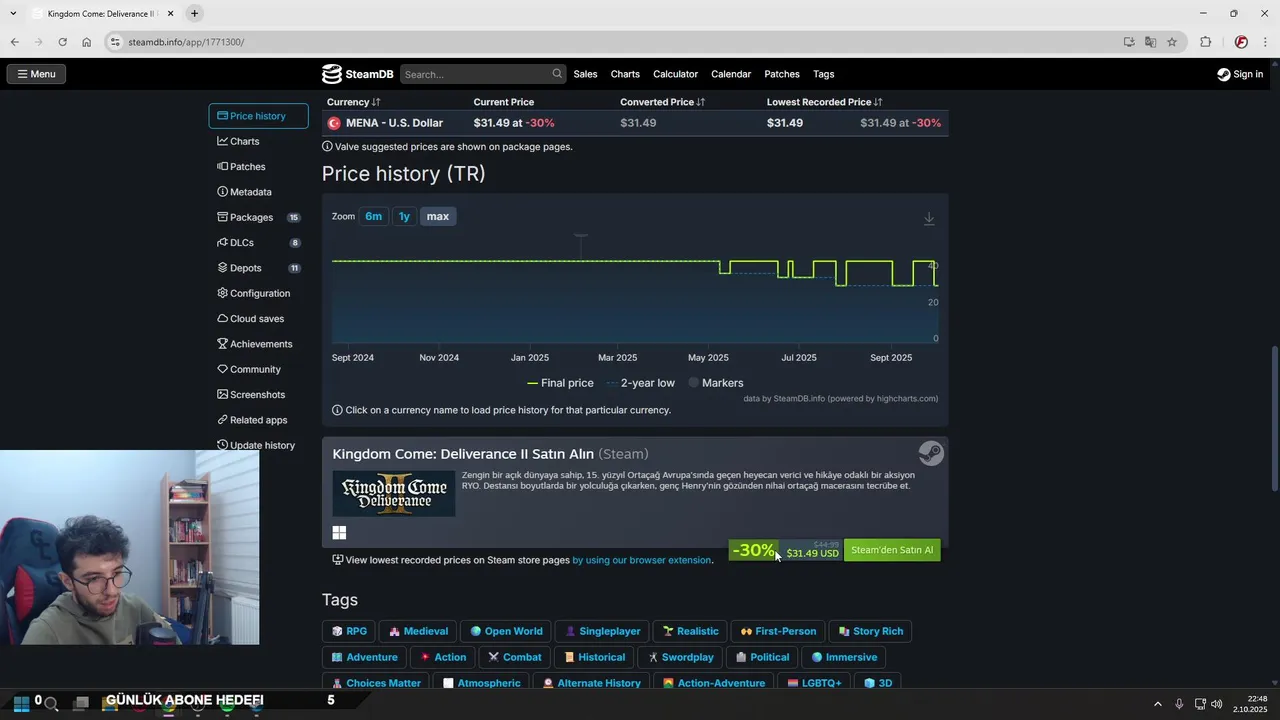Reload the page with the browser refresh icon
Viewport: 1280px width, 720px height.
click(x=62, y=42)
